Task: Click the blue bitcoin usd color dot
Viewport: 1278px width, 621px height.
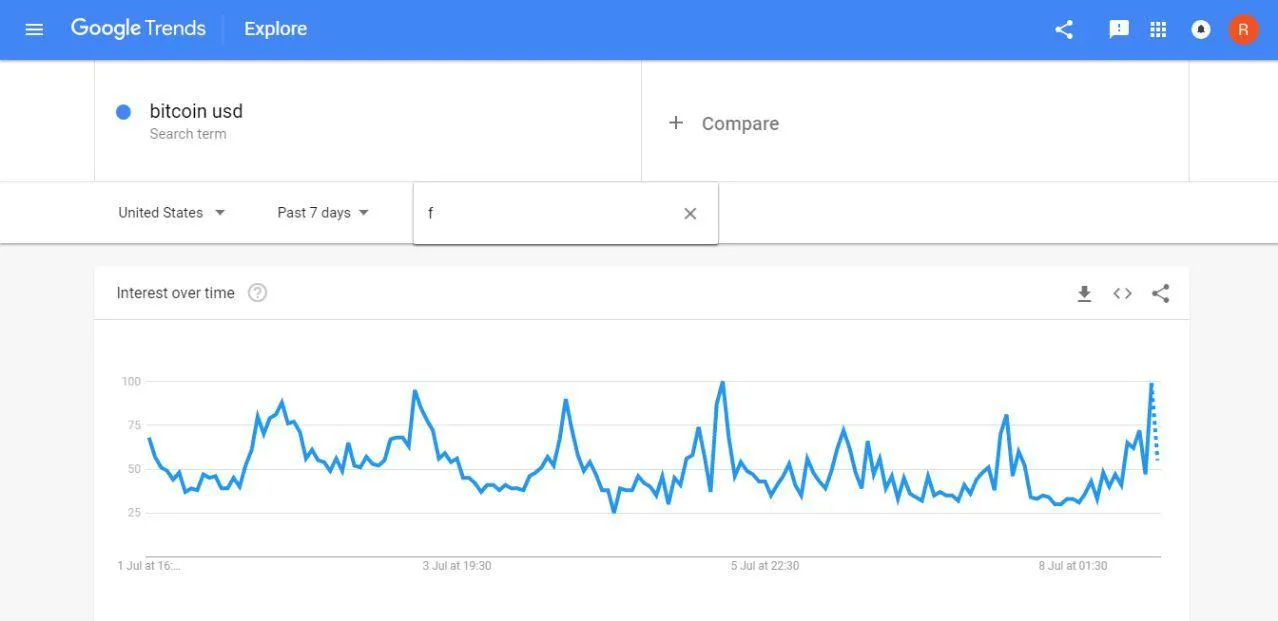Action: pyautogui.click(x=123, y=112)
